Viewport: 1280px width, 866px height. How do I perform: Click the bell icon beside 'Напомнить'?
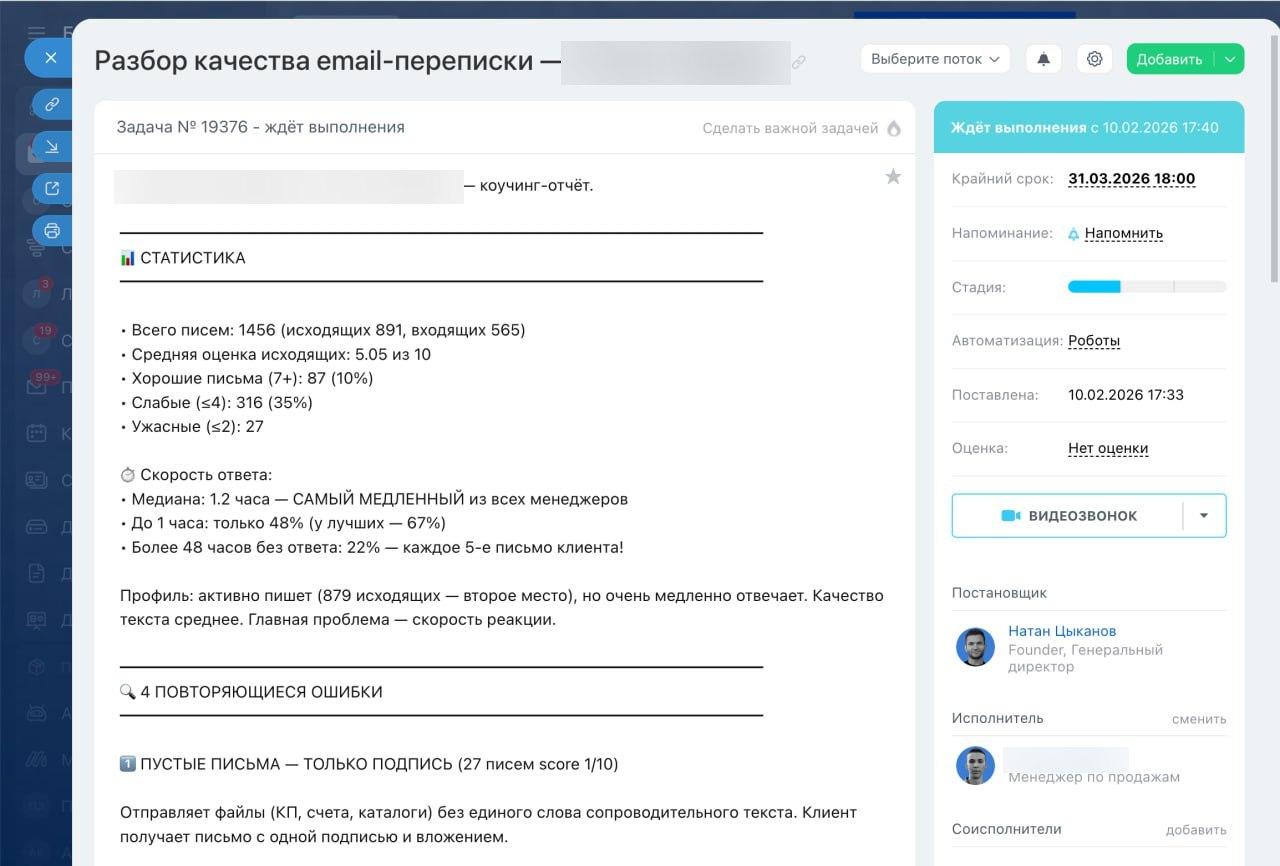click(1074, 234)
